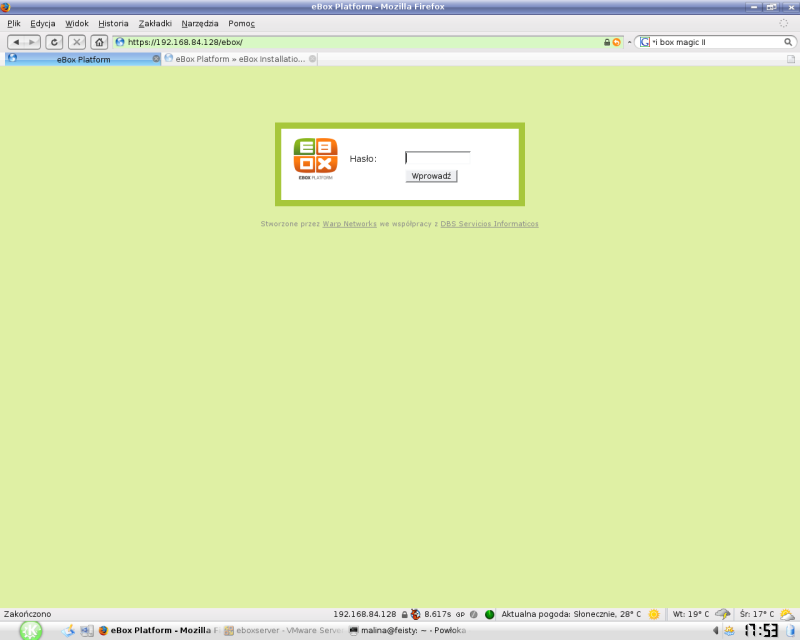Click the orange feed icon in the URL bar

point(616,42)
